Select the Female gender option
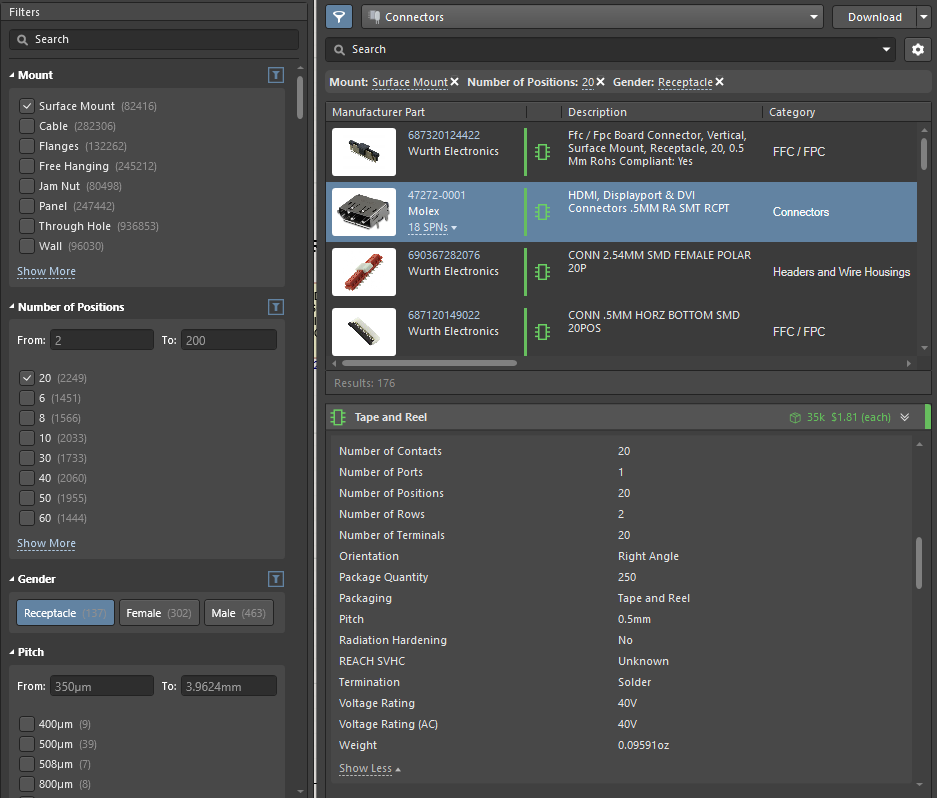937x798 pixels. (x=159, y=613)
